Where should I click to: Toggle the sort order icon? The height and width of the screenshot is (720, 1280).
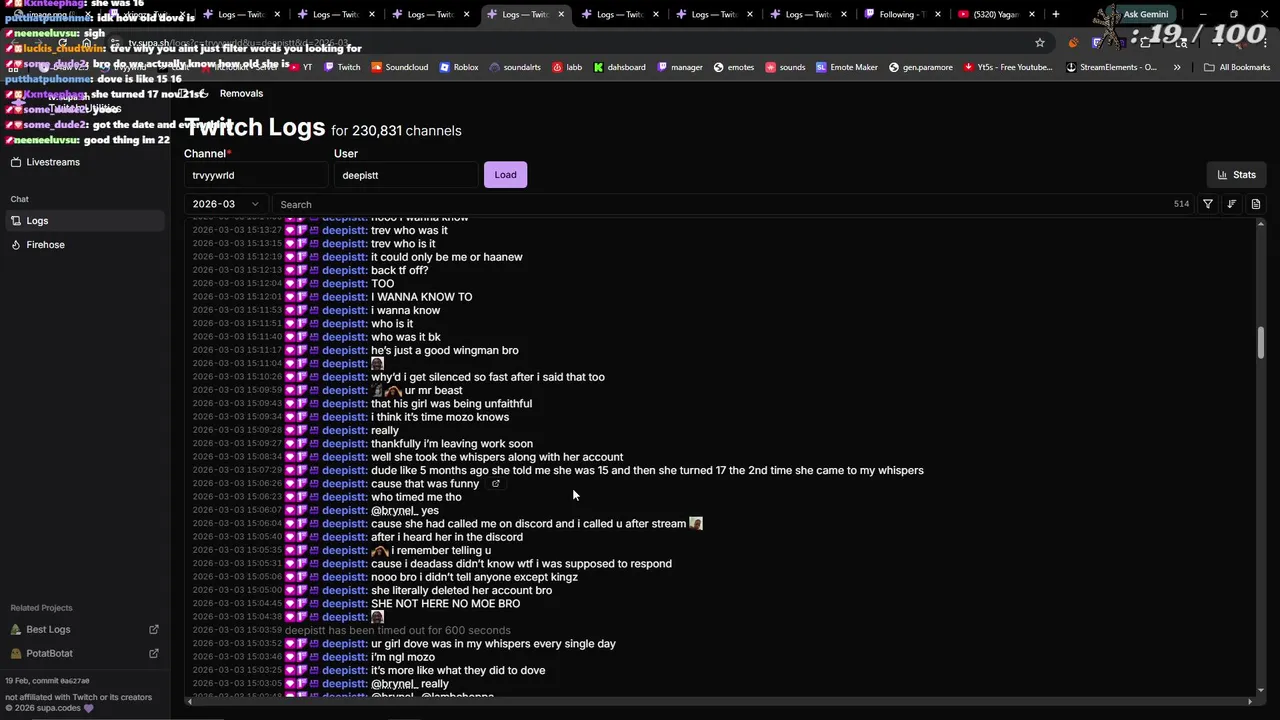[x=1232, y=204]
